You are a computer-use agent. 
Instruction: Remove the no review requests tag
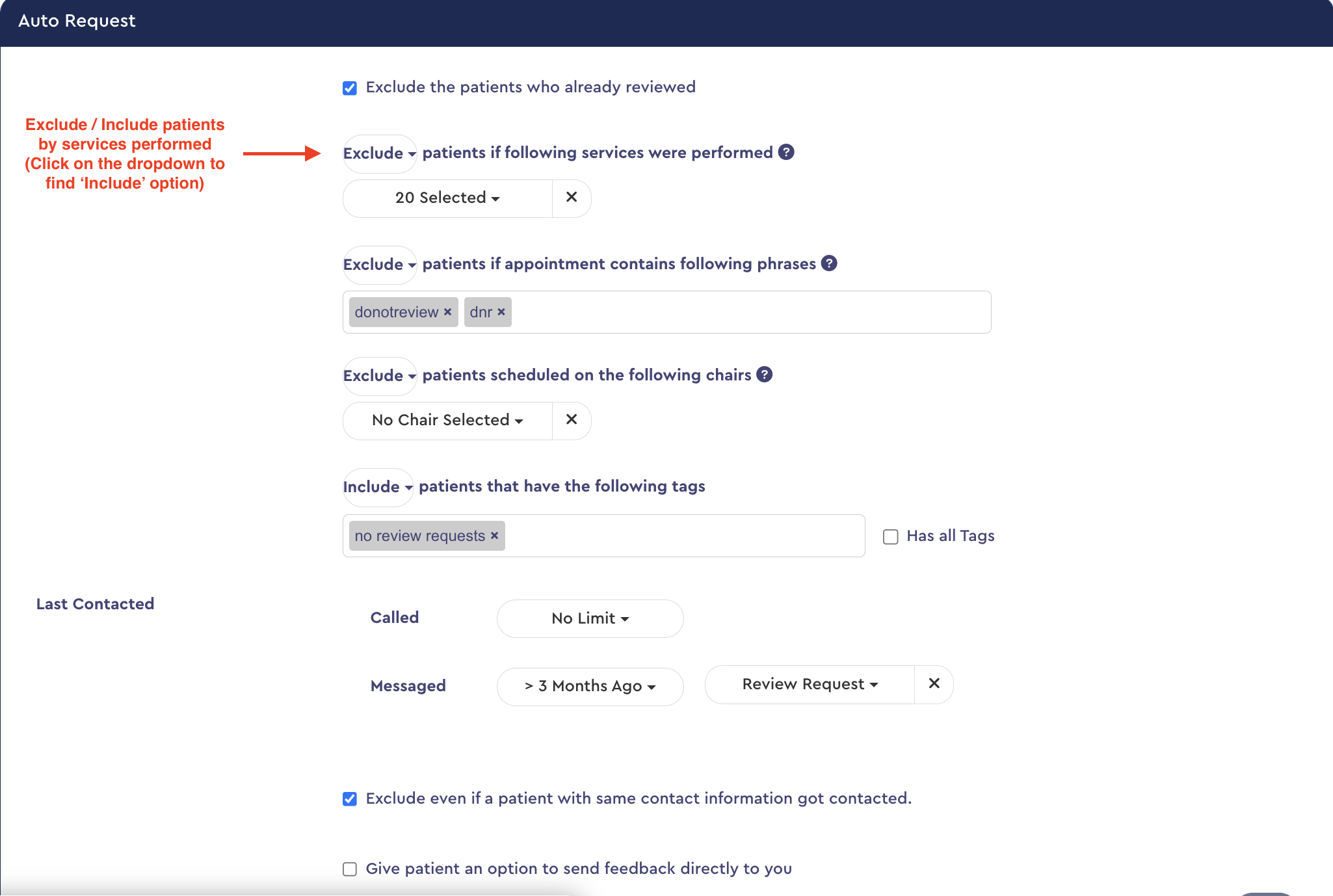[494, 536]
